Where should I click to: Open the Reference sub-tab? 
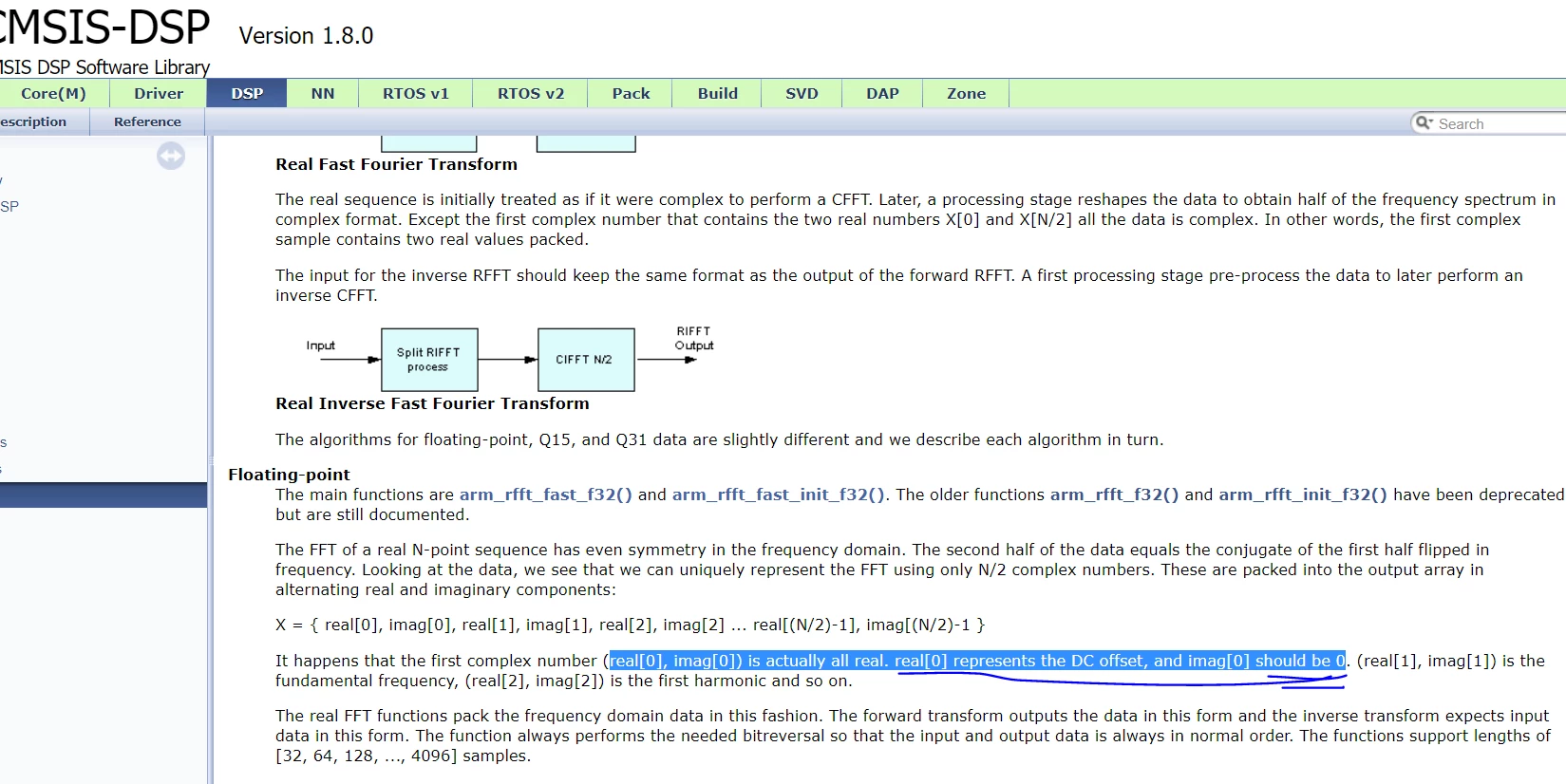pos(147,121)
